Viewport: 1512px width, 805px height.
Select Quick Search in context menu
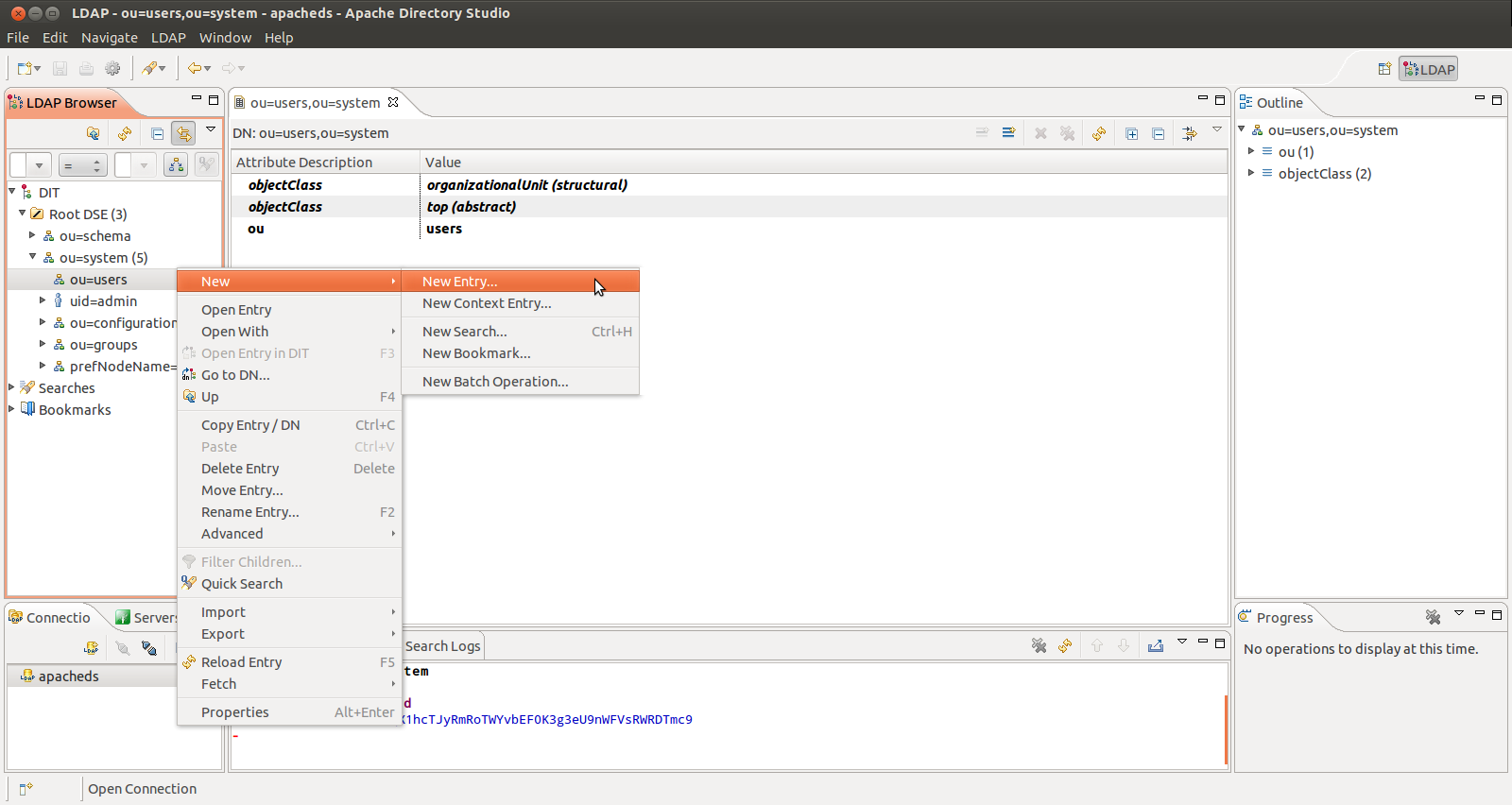tap(289, 584)
